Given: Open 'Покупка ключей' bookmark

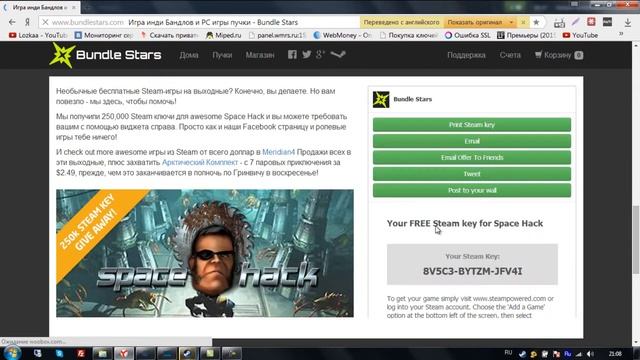Looking at the screenshot, I should coord(409,35).
